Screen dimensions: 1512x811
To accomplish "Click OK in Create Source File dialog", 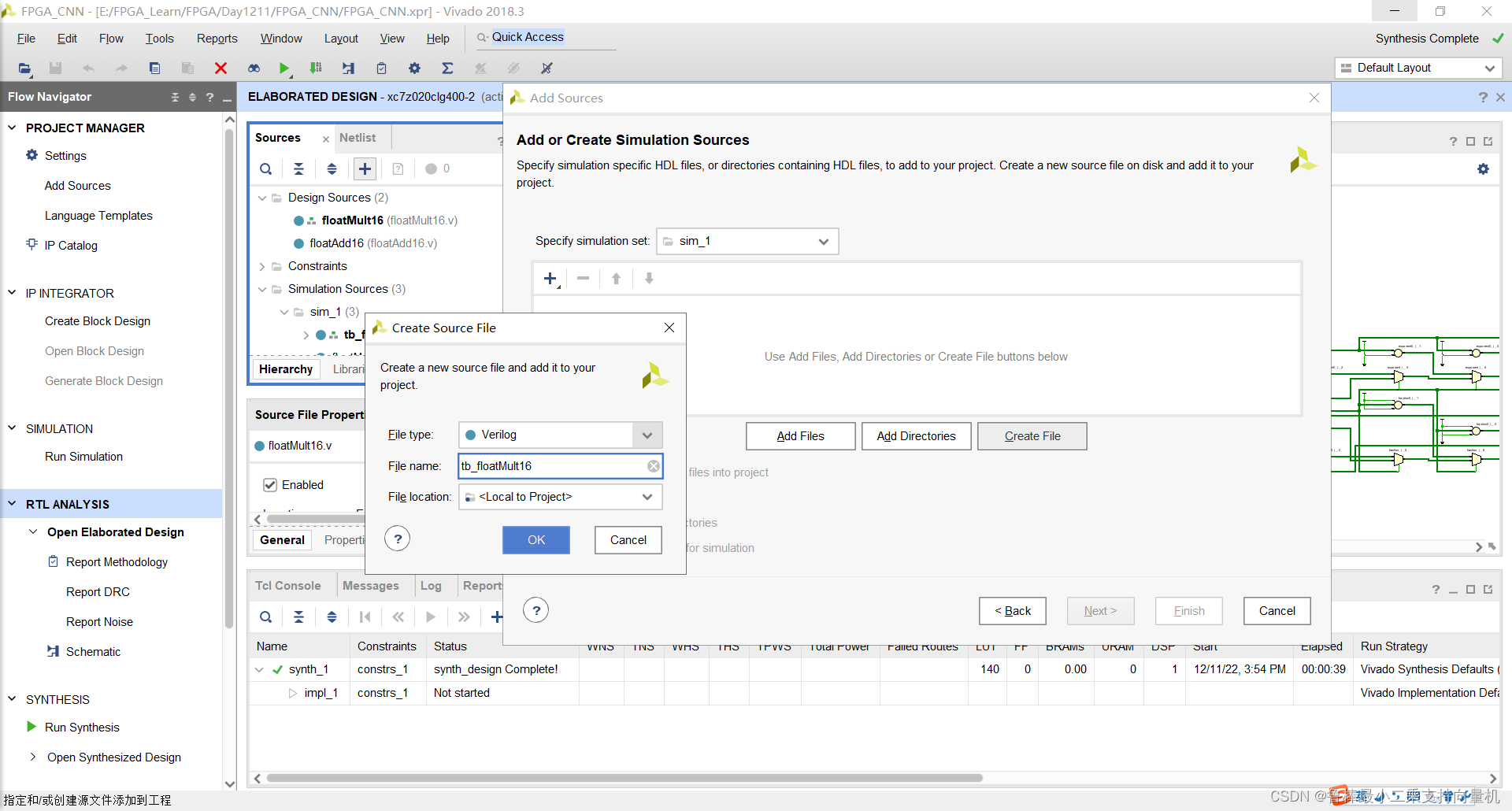I will click(x=536, y=540).
